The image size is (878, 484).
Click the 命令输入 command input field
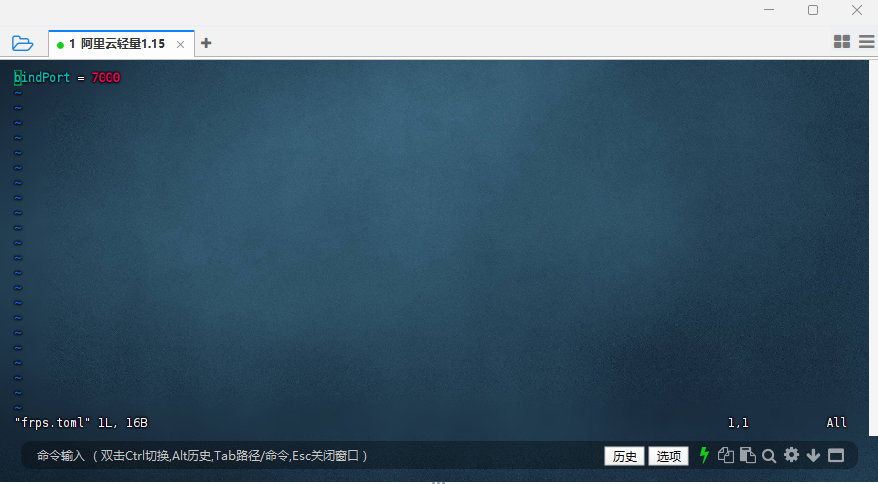[x=300, y=456]
